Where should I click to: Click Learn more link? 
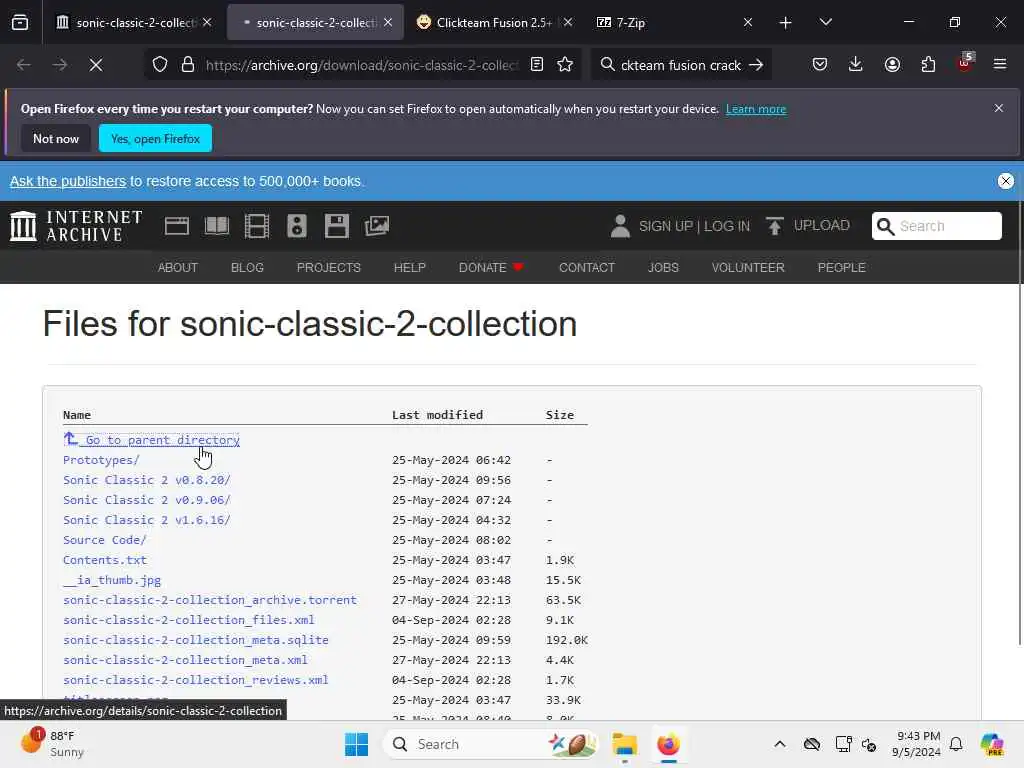(756, 109)
